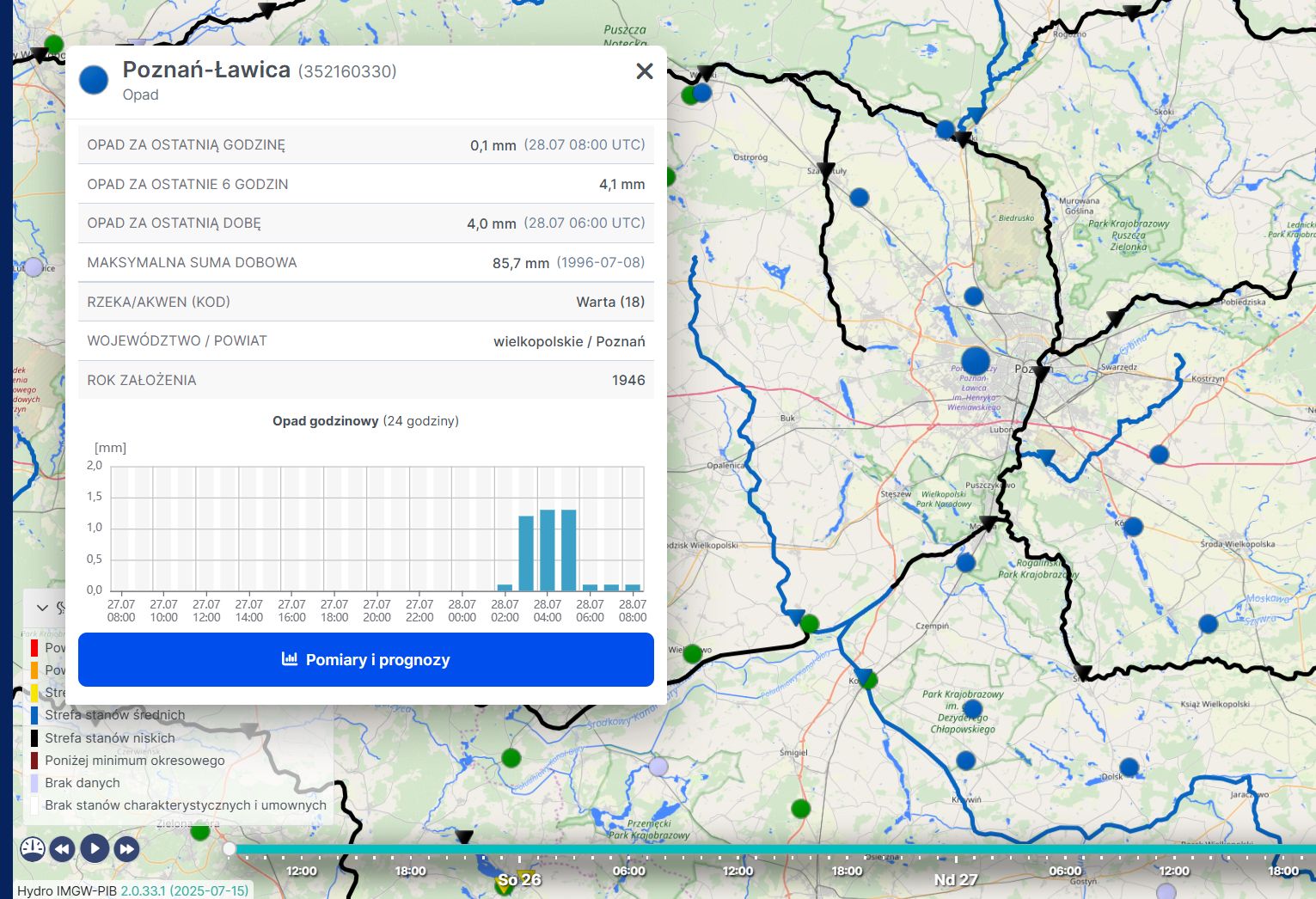Click the blue Strefa stanów średnich swatch

pyautogui.click(x=34, y=715)
